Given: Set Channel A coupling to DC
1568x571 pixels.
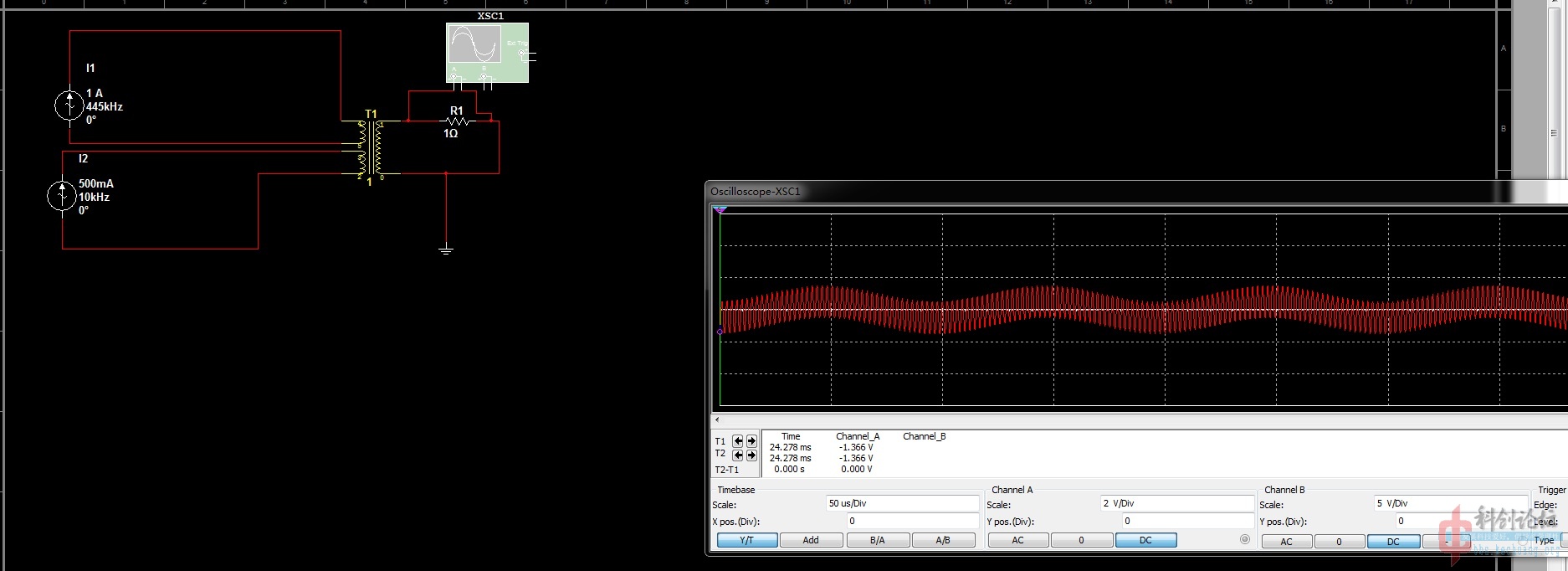Looking at the screenshot, I should point(1145,540).
